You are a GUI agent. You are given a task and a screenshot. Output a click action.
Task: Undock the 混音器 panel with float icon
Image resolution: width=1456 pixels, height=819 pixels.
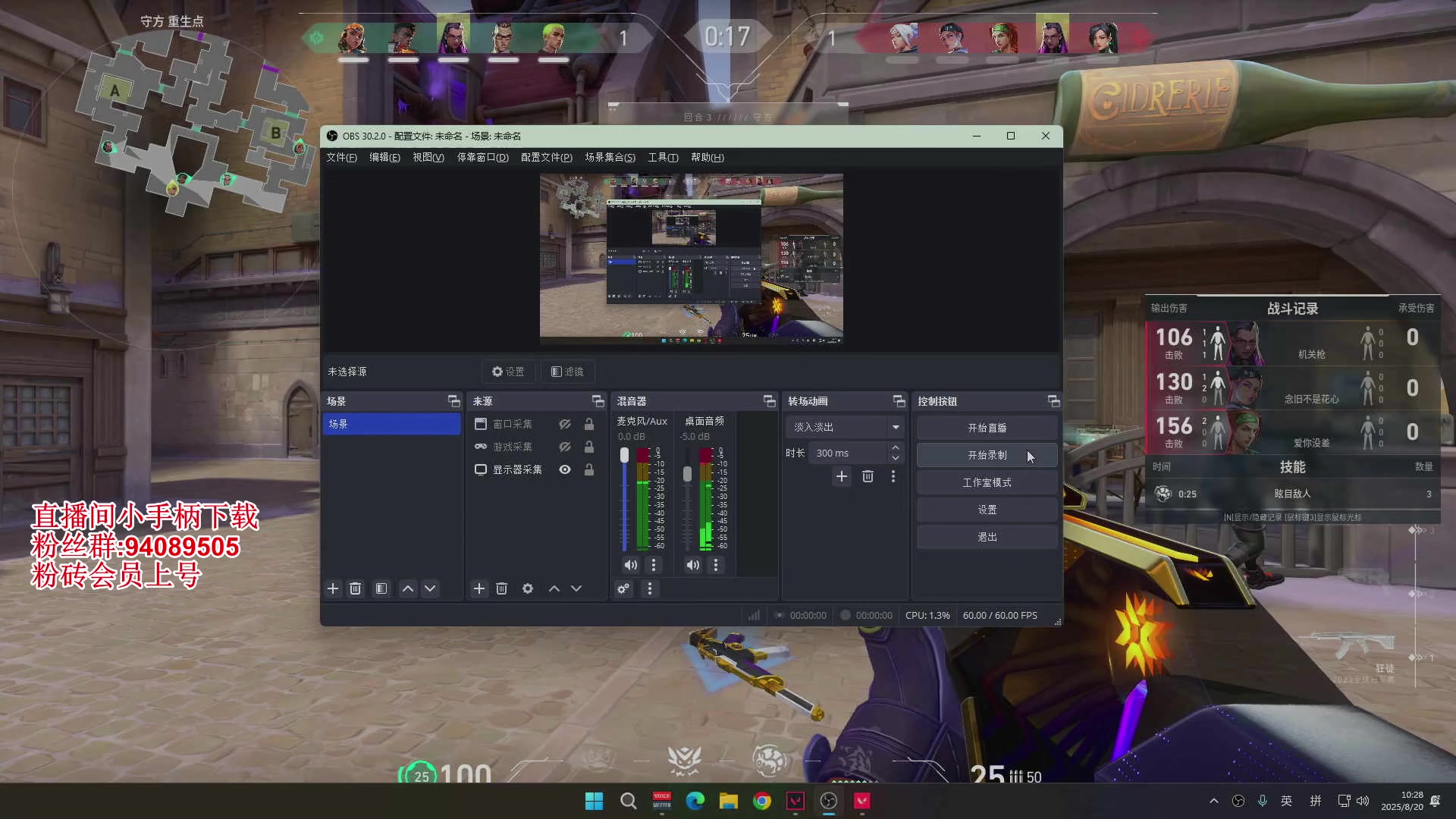click(769, 401)
